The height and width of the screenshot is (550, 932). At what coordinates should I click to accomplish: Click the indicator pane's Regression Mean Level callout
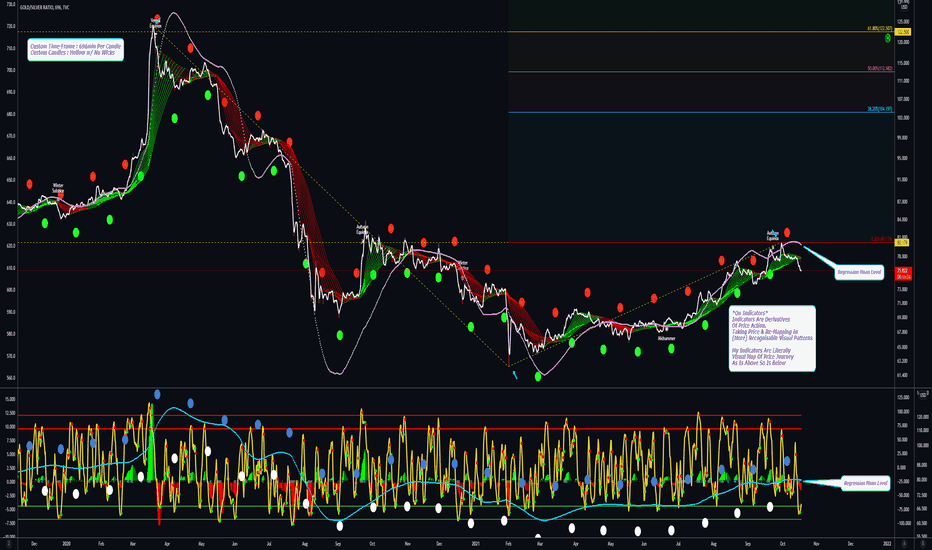pyautogui.click(x=865, y=483)
